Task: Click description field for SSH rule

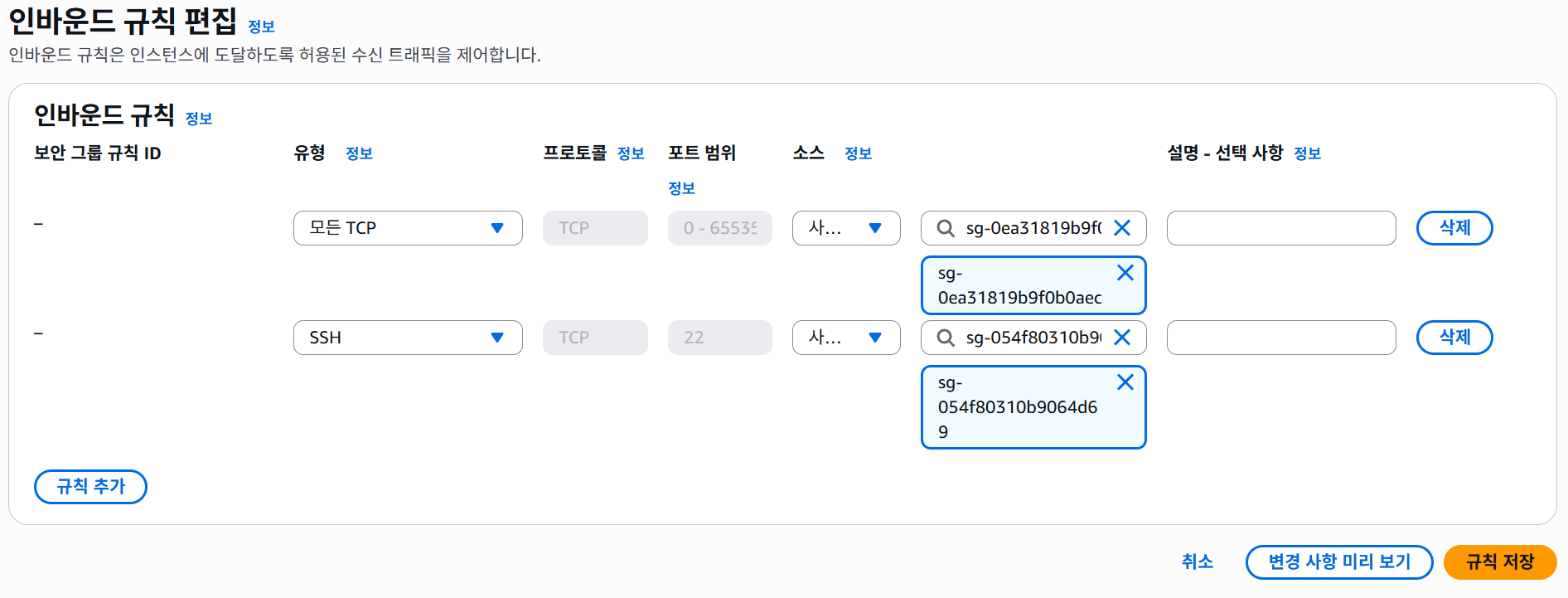Action: click(x=1280, y=338)
